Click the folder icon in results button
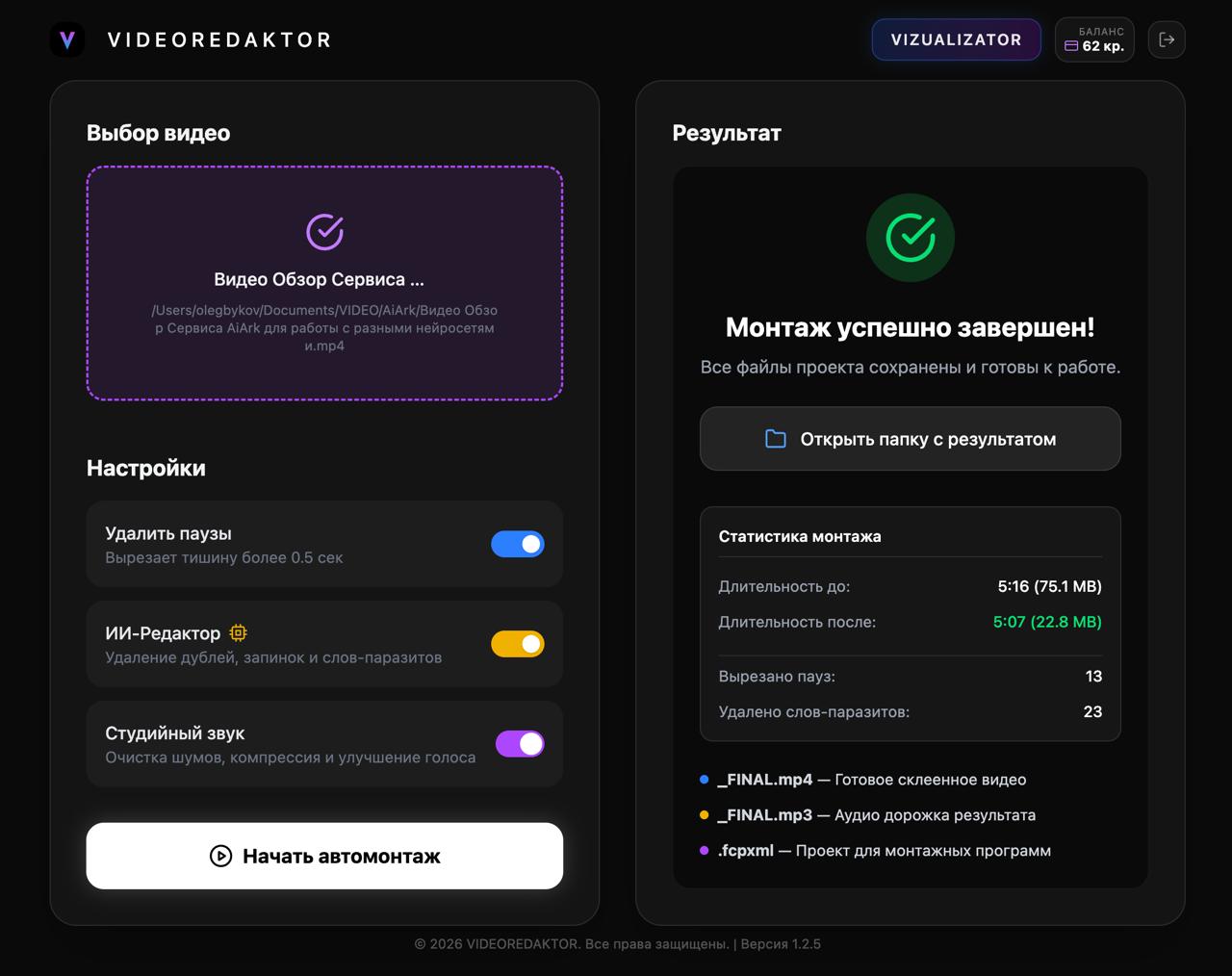1232x976 pixels. point(776,439)
